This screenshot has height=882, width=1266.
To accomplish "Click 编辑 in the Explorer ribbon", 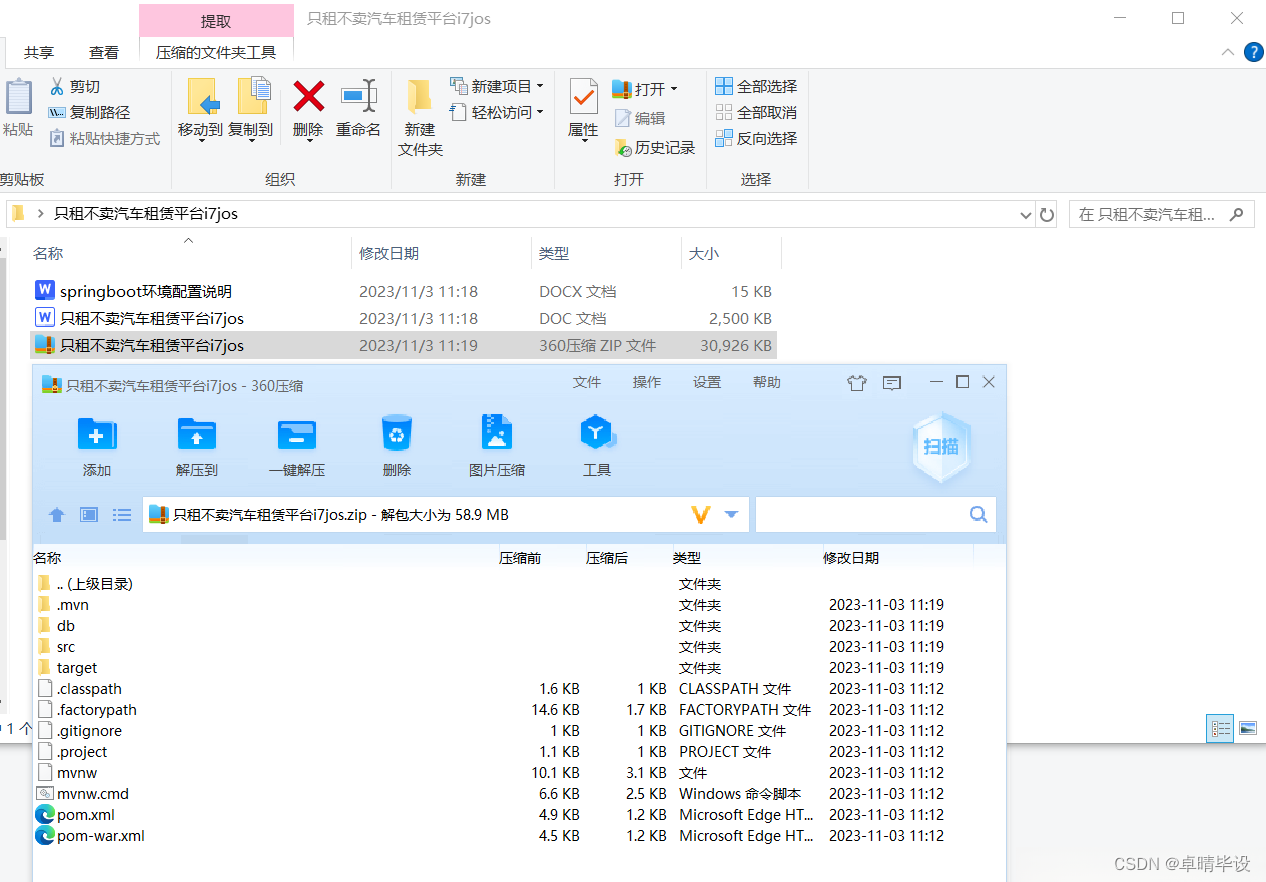I will click(x=639, y=118).
